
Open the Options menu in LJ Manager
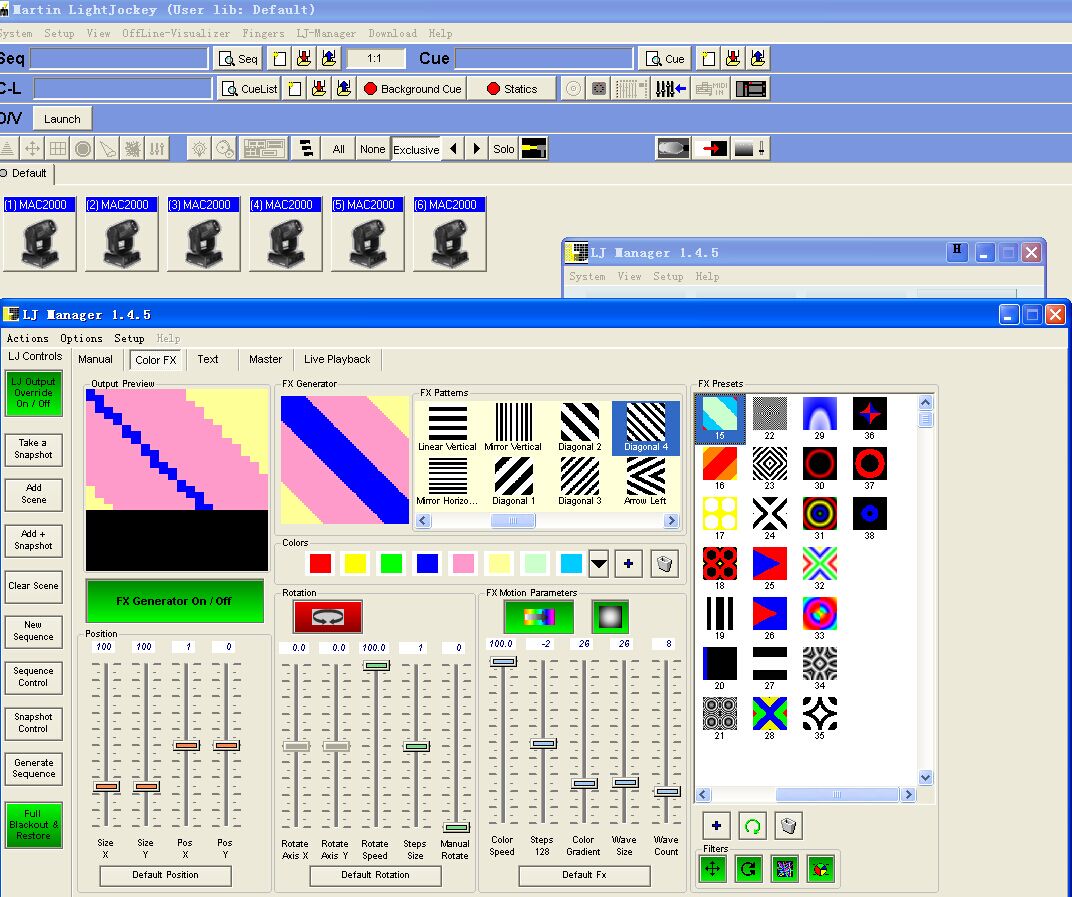point(81,338)
